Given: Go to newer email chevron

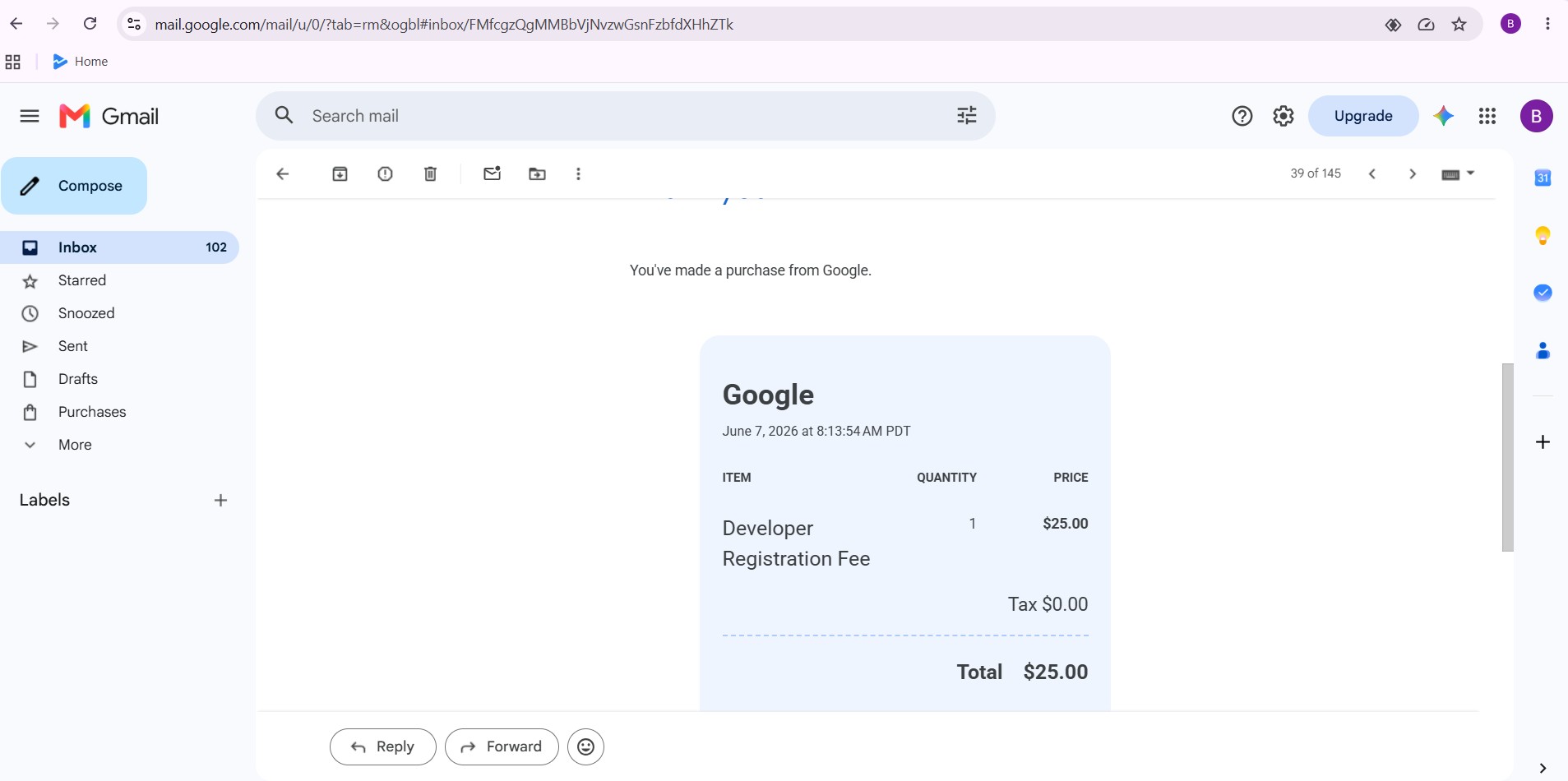Looking at the screenshot, I should [1372, 173].
